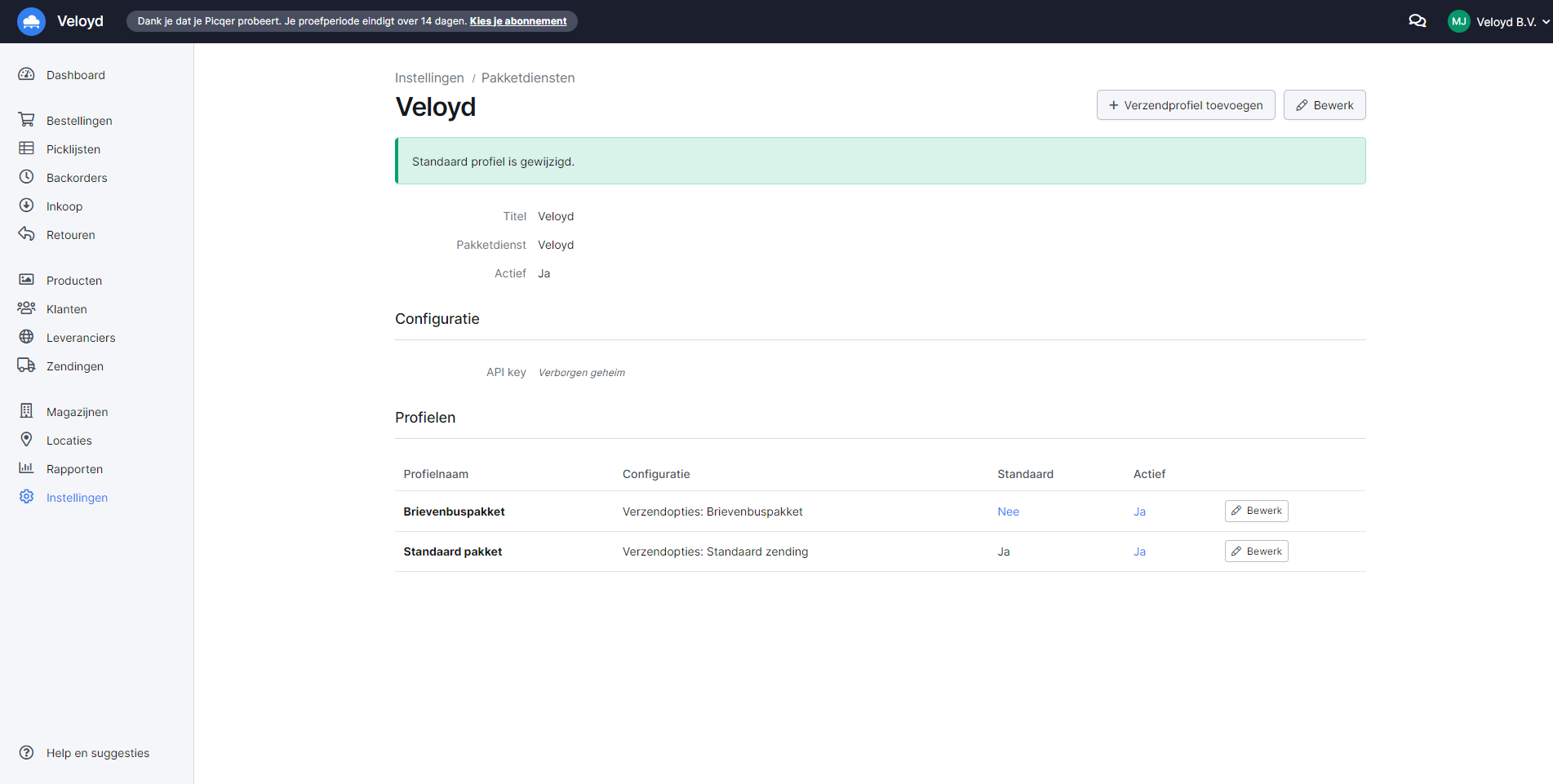Open Magazijnen page
This screenshot has height=784, width=1553.
[x=78, y=412]
